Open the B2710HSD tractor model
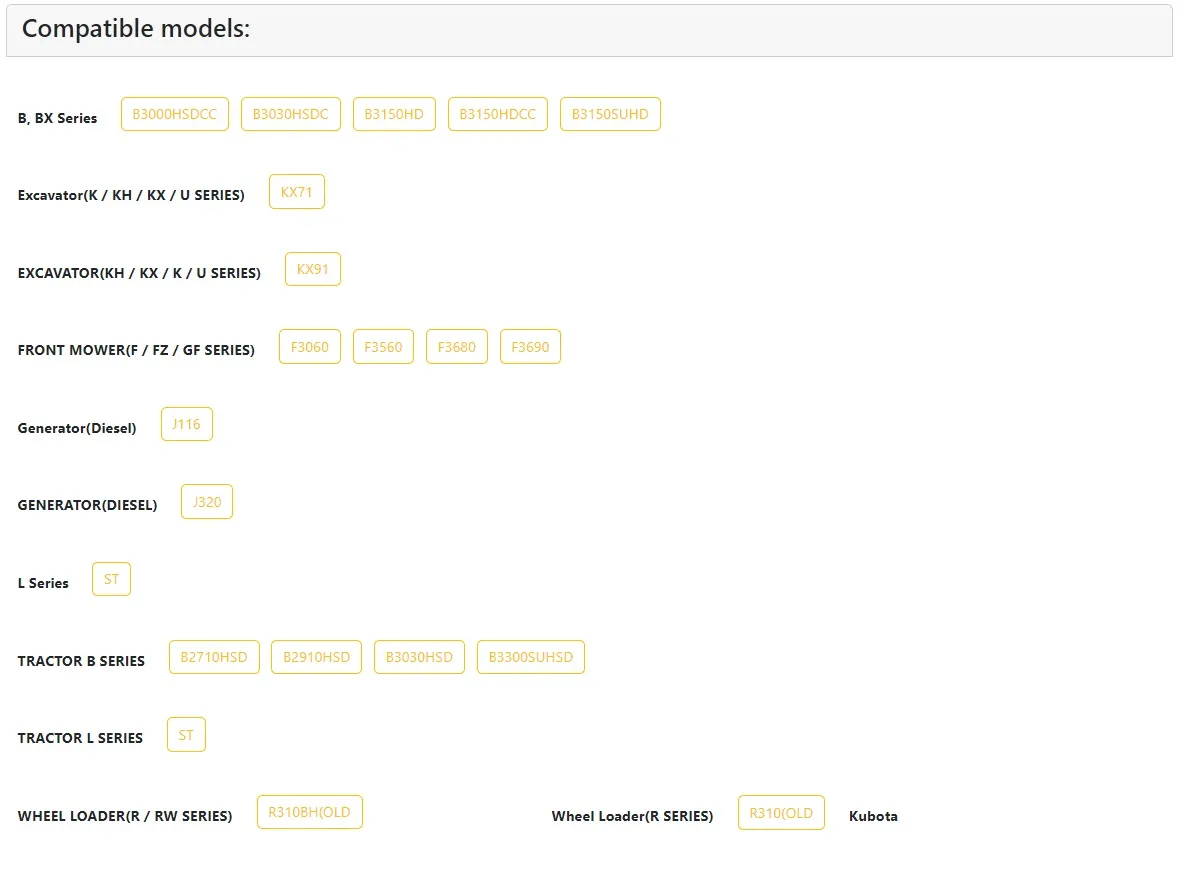Screen dimensions: 1179x869 click(x=214, y=657)
